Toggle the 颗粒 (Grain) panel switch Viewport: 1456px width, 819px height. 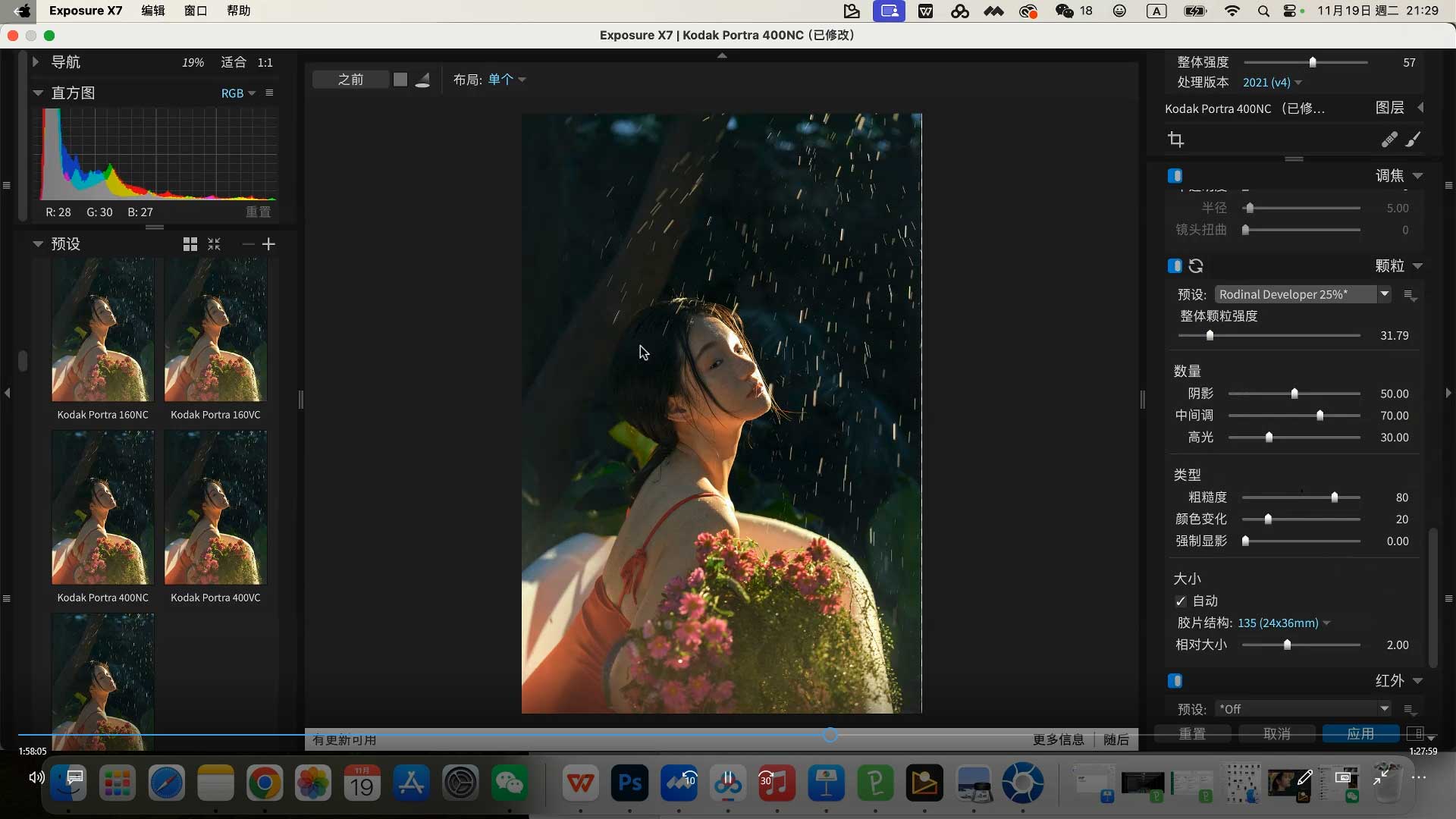(1175, 266)
